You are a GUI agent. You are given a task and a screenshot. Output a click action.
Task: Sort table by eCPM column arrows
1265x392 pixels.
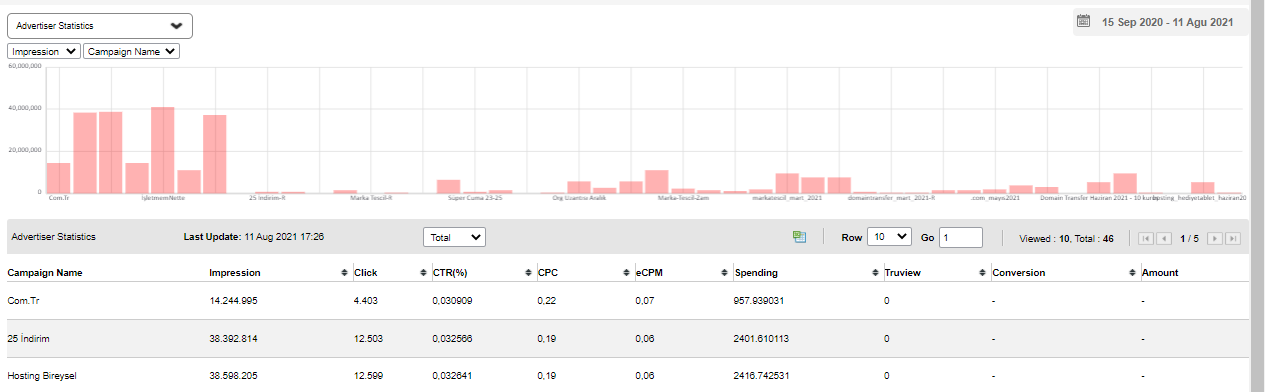725,272
